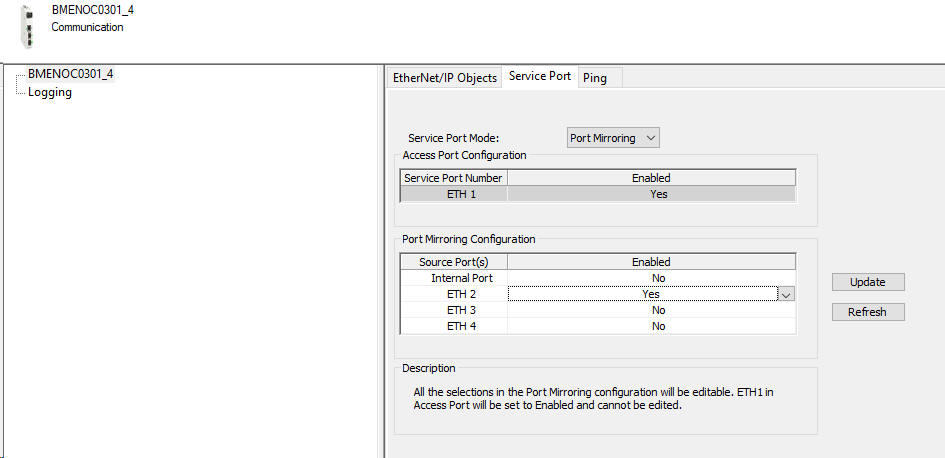
Task: Open the Service Port Mode dropdown
Action: (x=614, y=138)
